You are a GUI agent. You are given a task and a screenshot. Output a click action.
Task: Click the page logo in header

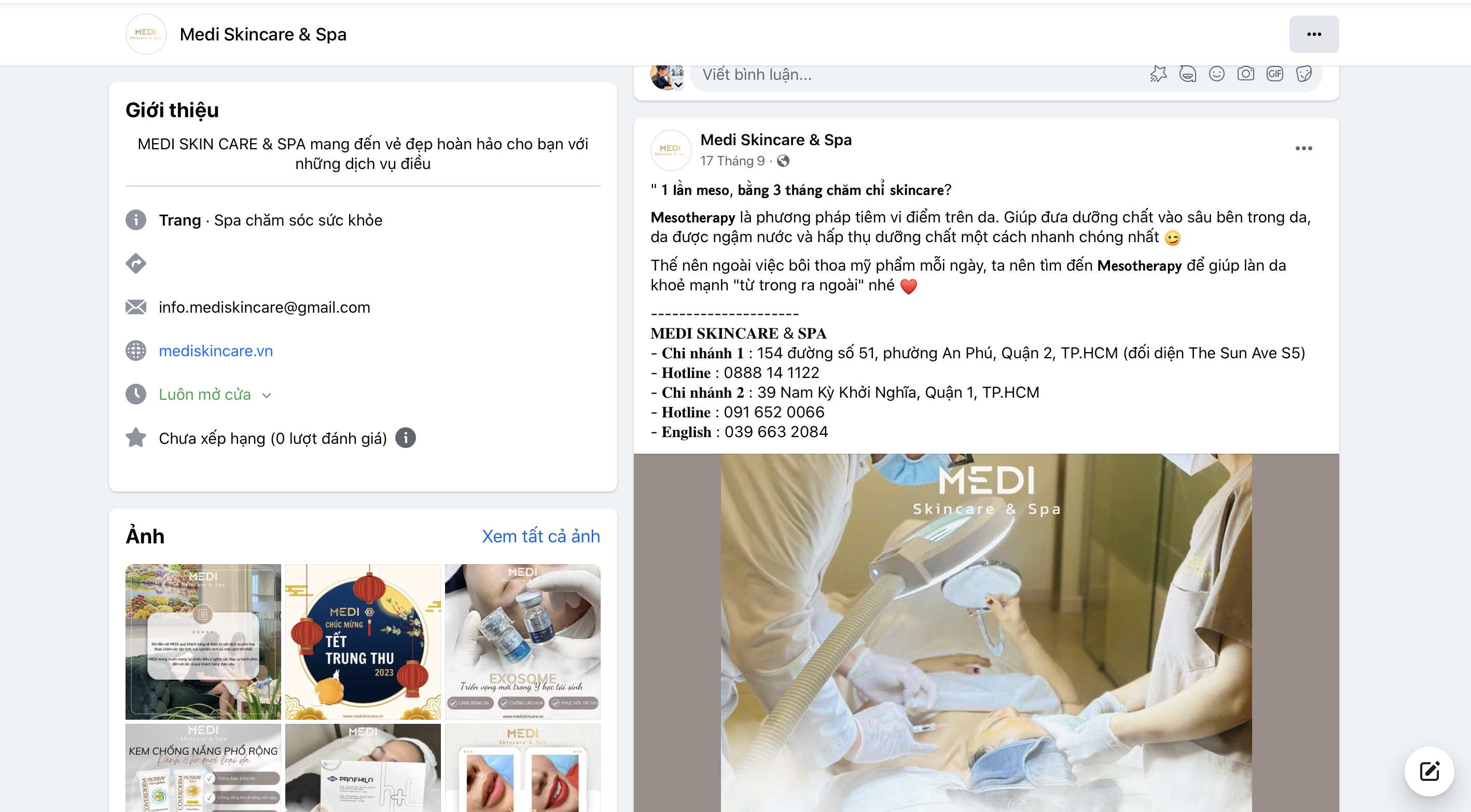pos(146,34)
